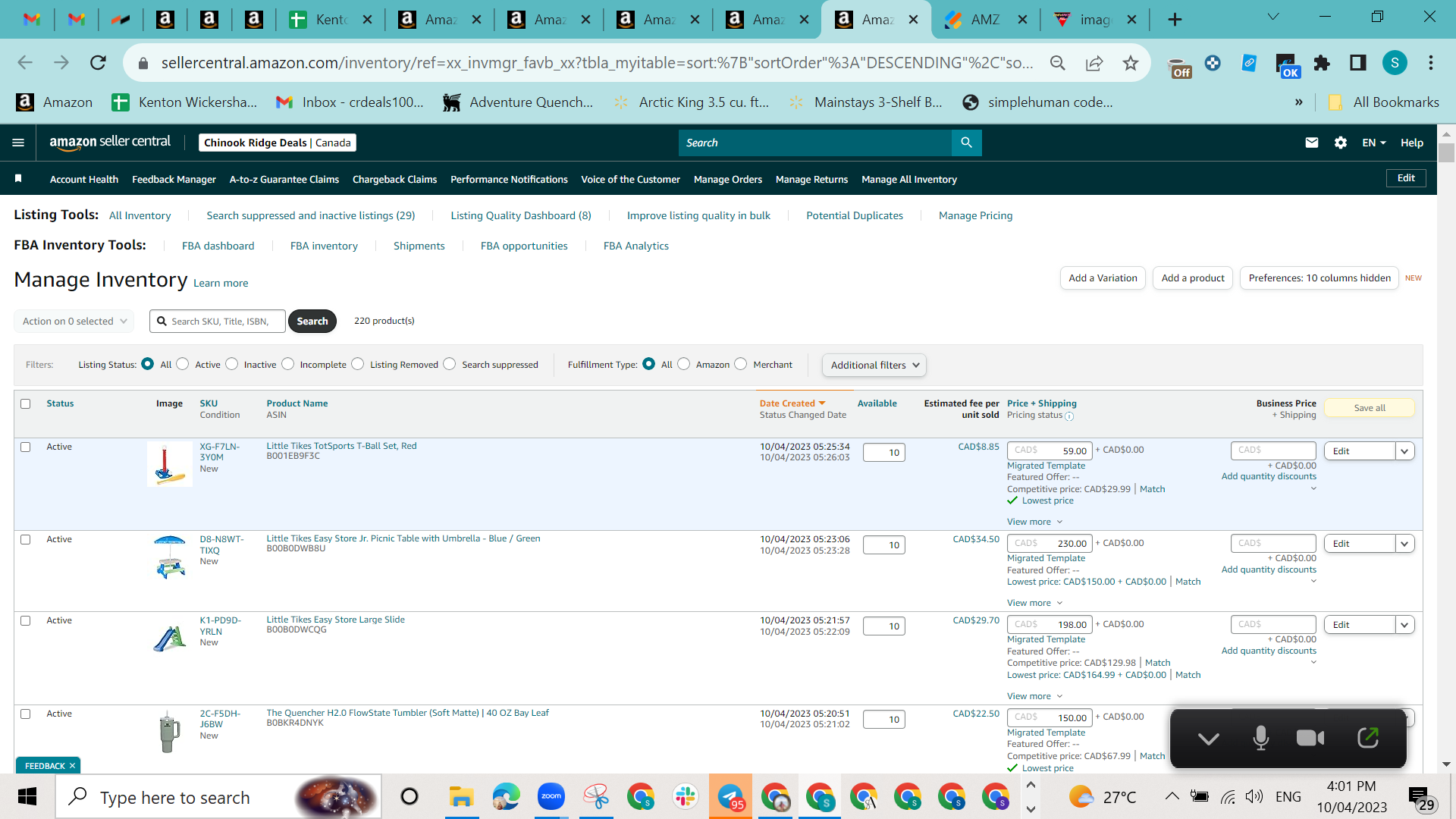Open the Chrome extensions puzzle icon
The height and width of the screenshot is (819, 1456).
(1322, 63)
